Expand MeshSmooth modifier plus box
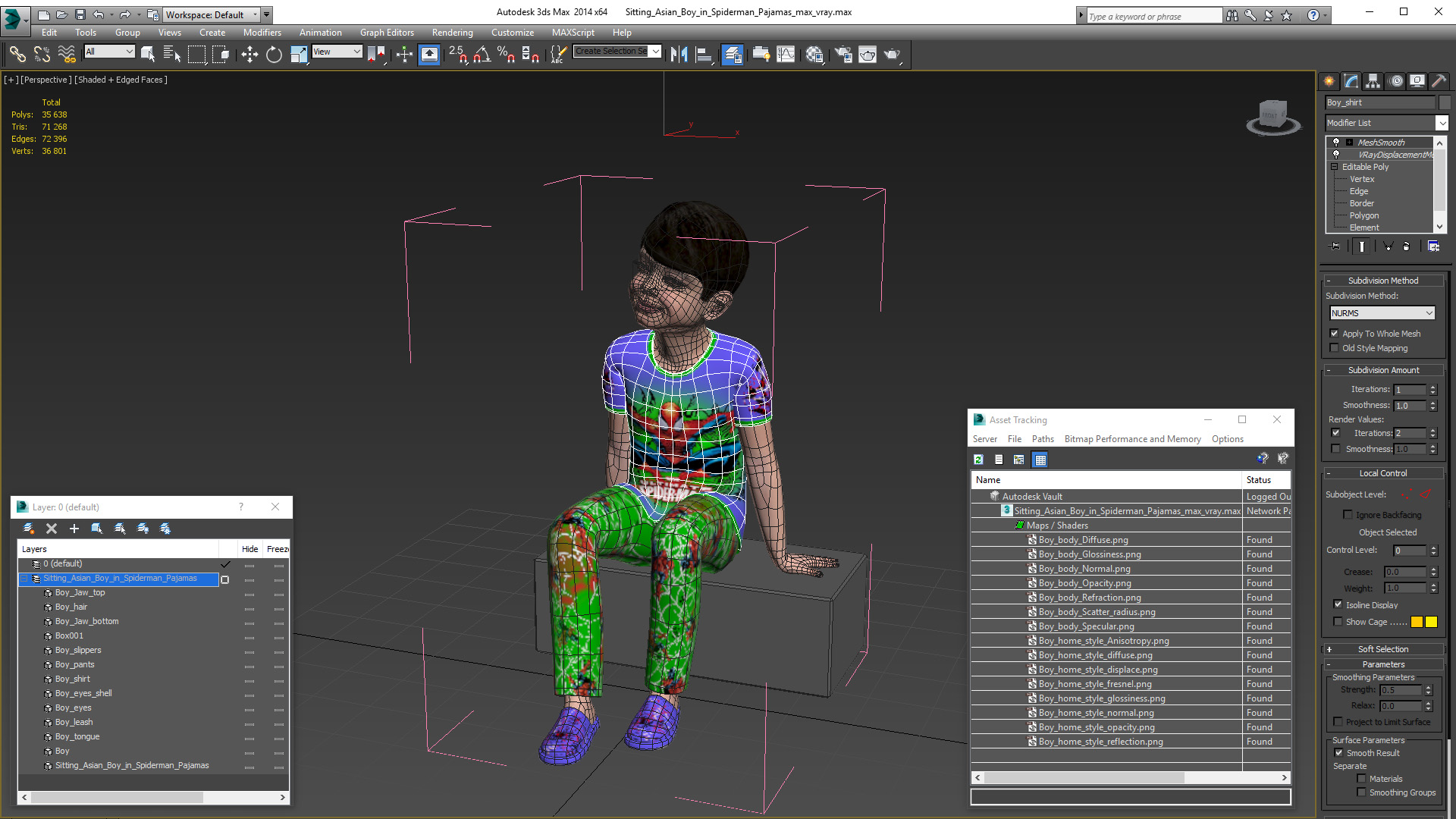The height and width of the screenshot is (819, 1456). point(1350,143)
